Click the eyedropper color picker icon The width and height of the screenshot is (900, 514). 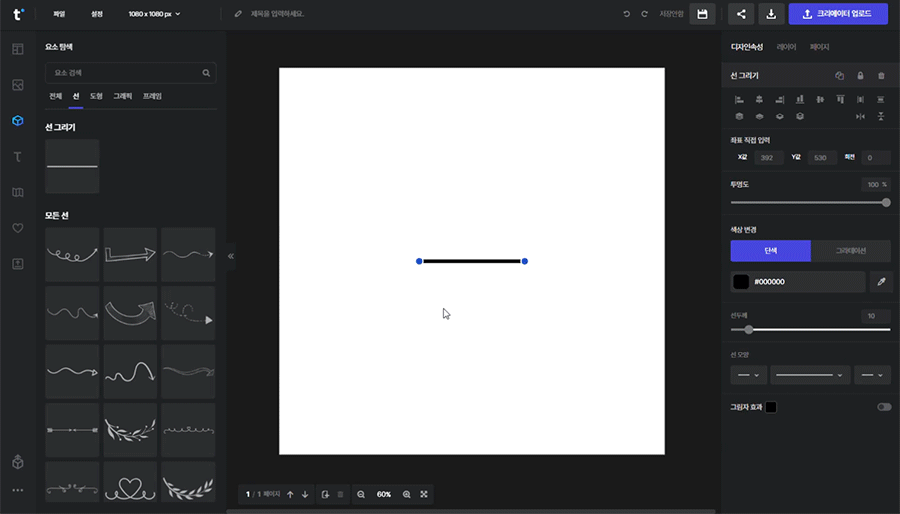tap(881, 282)
